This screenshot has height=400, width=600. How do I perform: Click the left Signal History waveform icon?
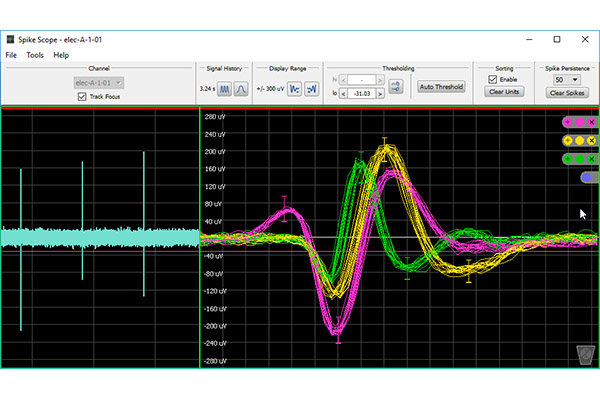tap(225, 88)
